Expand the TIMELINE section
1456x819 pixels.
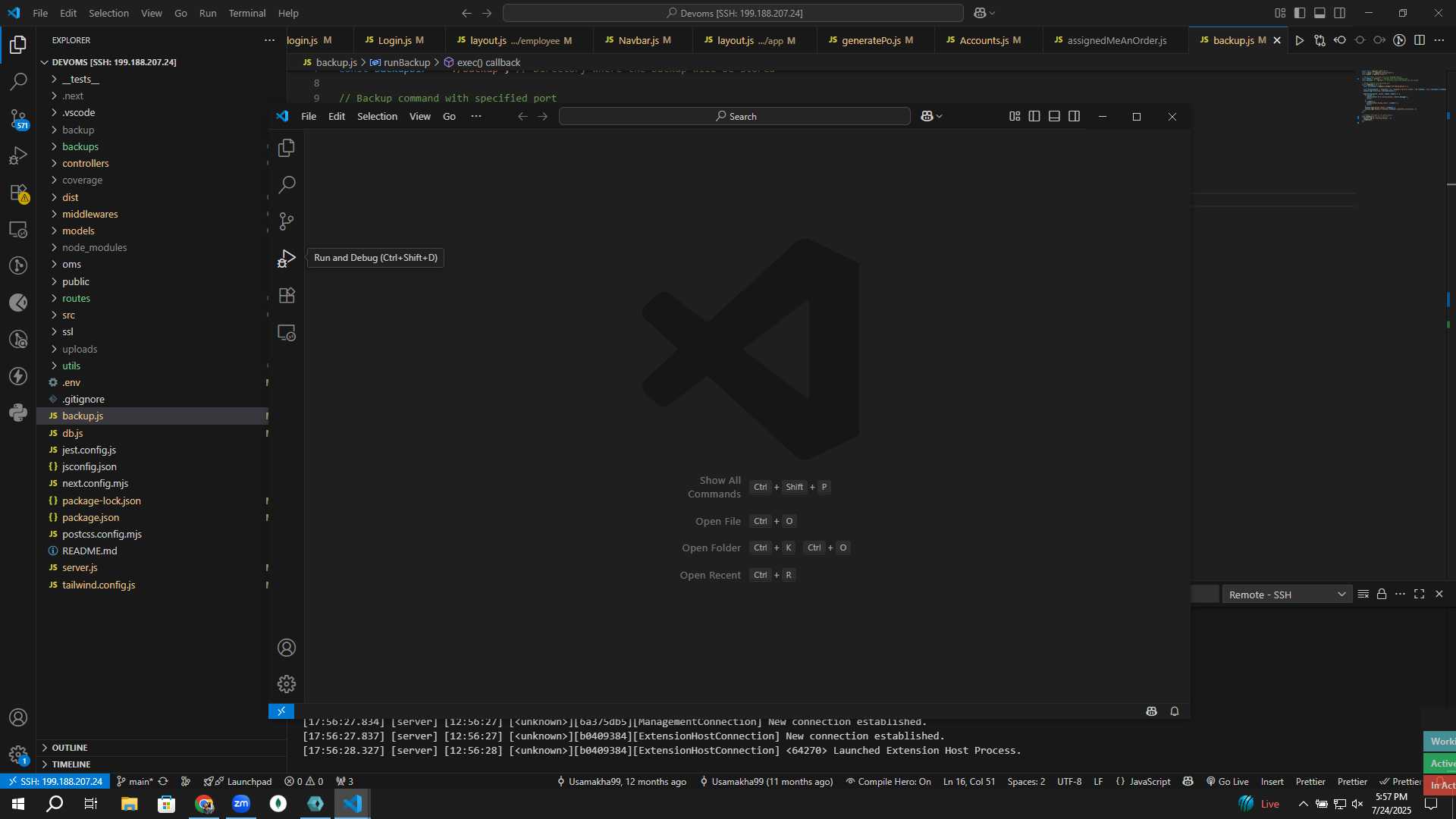[71, 764]
